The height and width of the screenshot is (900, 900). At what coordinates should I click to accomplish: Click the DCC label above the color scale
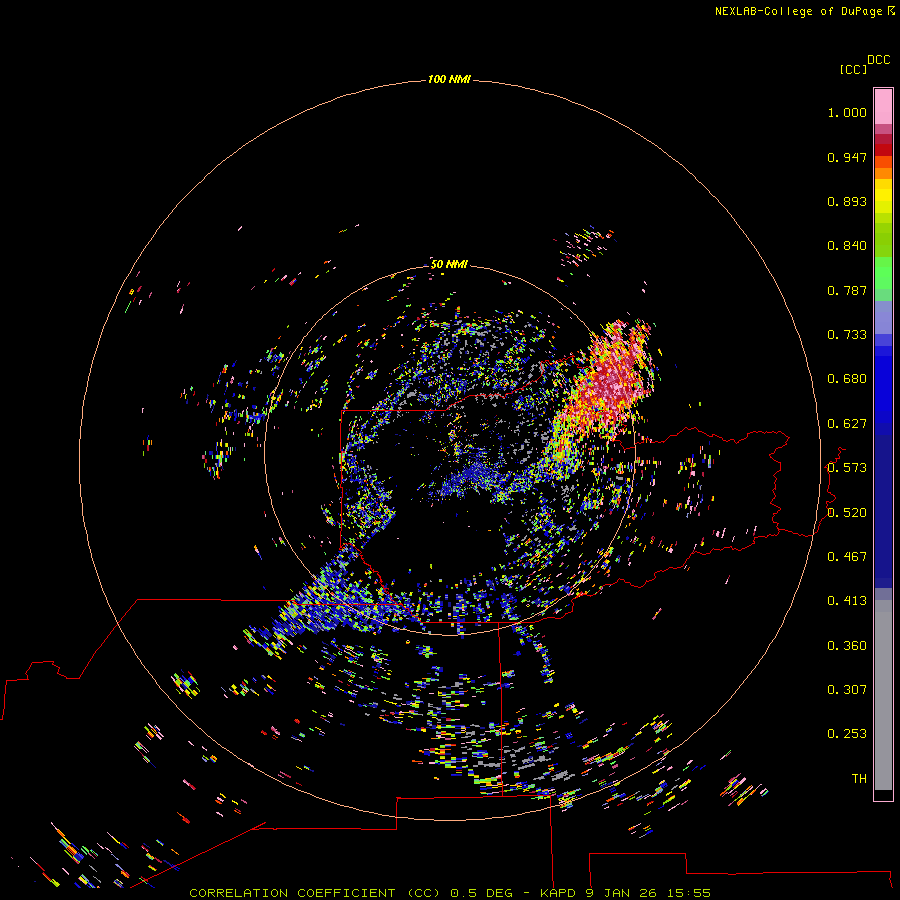tap(879, 60)
